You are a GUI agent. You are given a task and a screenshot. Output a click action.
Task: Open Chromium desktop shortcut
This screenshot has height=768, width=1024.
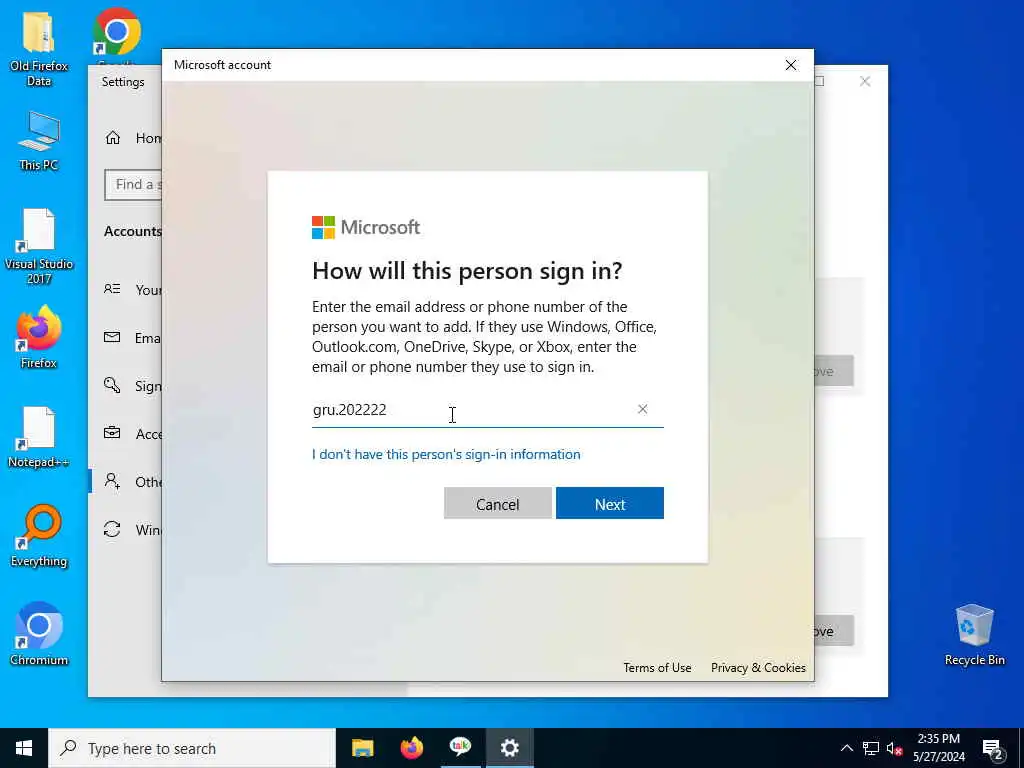tap(39, 634)
